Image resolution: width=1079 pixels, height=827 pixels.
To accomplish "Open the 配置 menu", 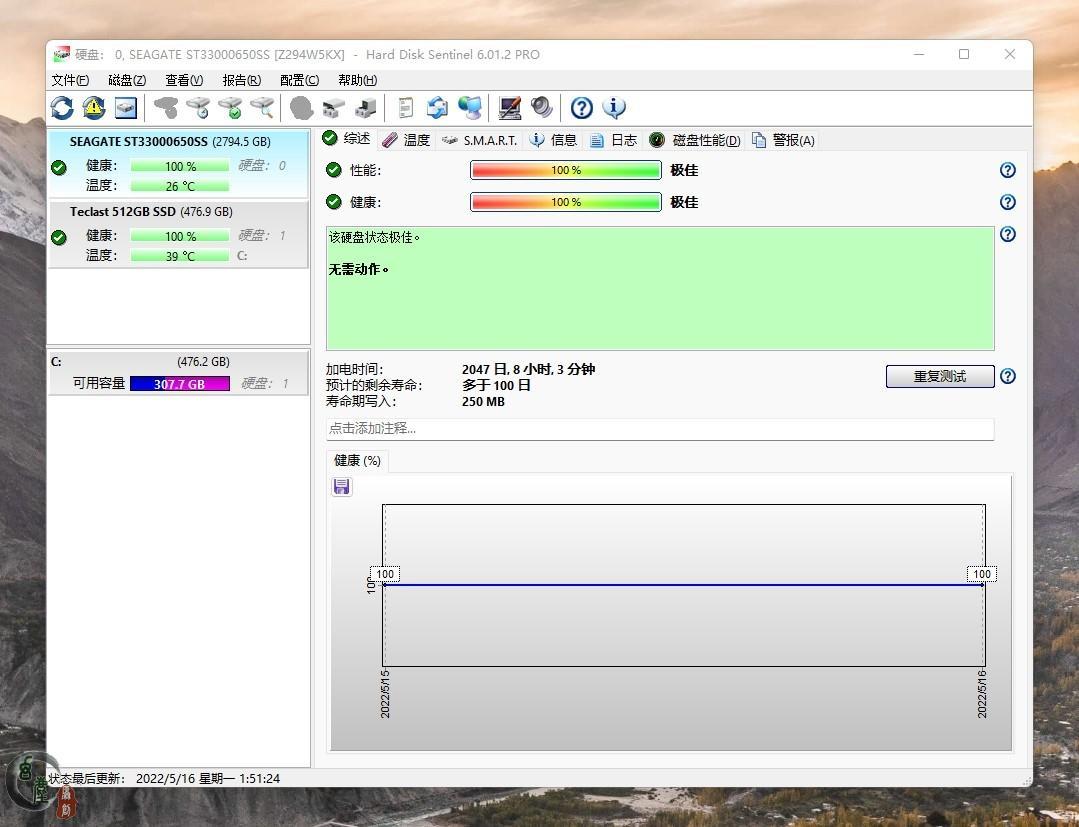I will coord(299,80).
